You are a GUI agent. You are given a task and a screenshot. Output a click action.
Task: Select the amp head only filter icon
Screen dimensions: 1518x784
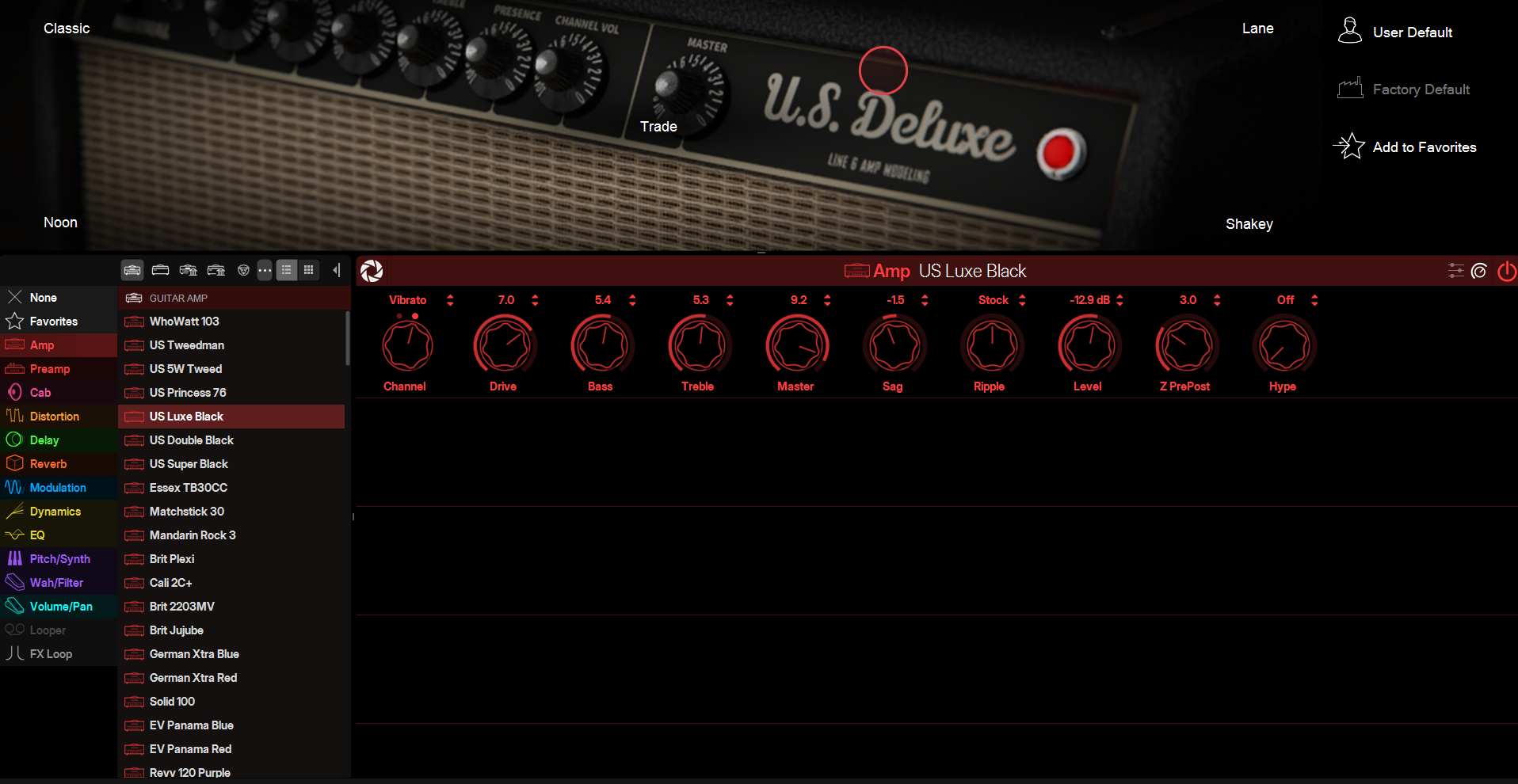(x=160, y=270)
